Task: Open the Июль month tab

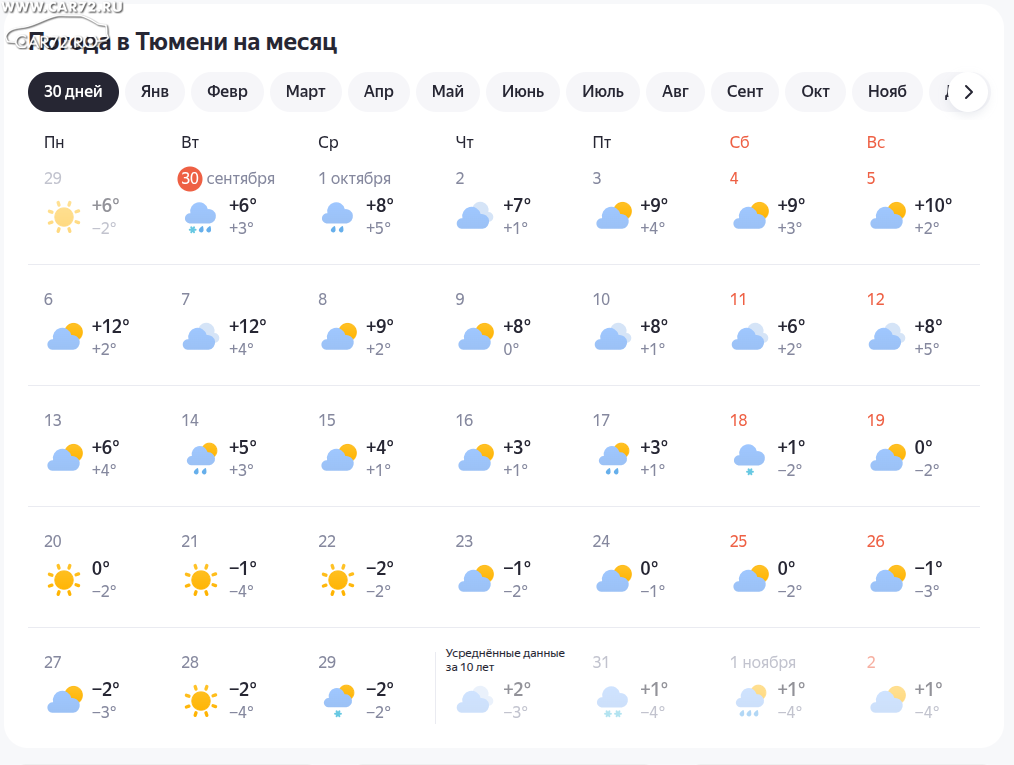Action: (x=603, y=92)
